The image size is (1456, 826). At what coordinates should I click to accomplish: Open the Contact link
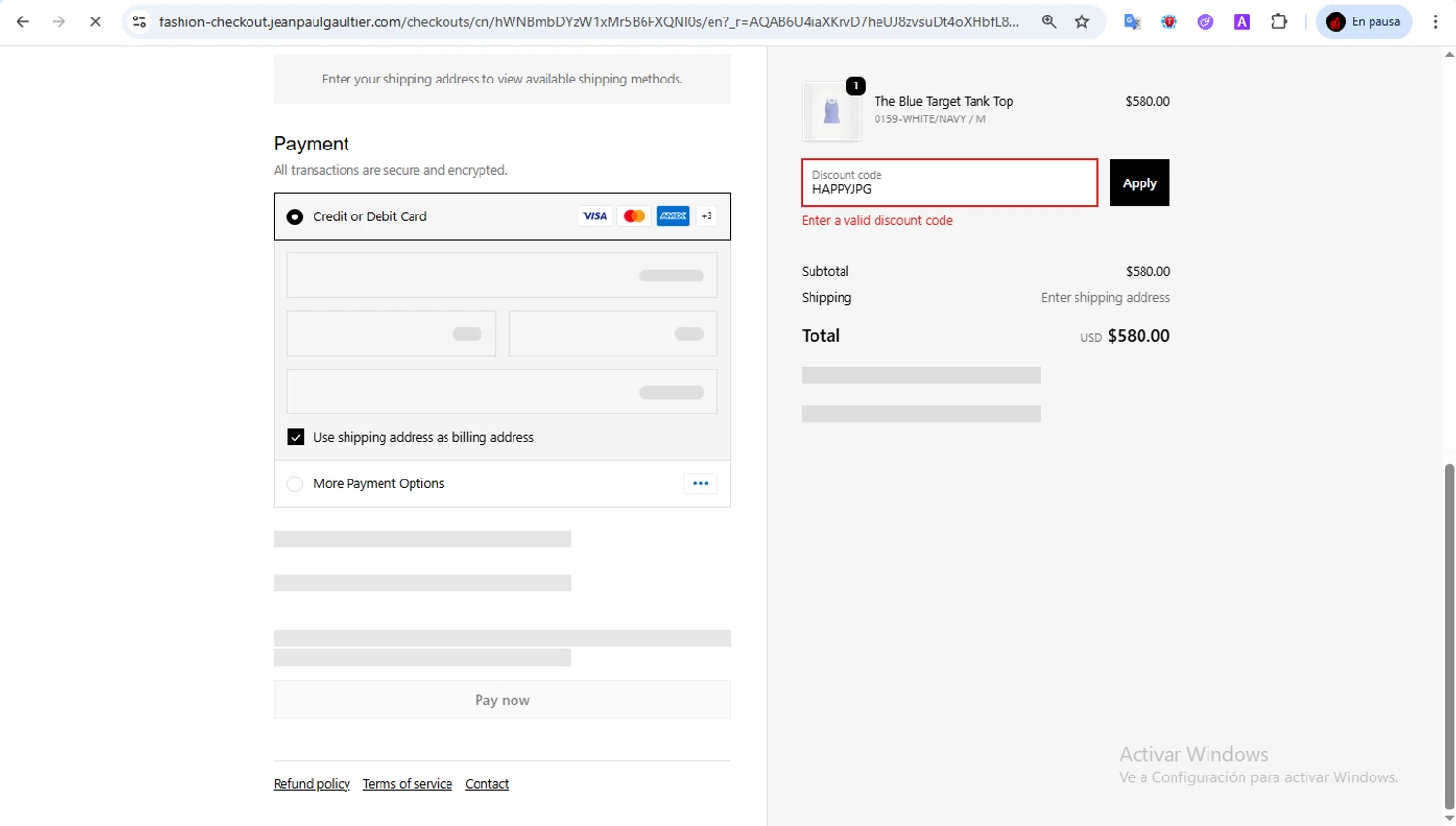[486, 784]
